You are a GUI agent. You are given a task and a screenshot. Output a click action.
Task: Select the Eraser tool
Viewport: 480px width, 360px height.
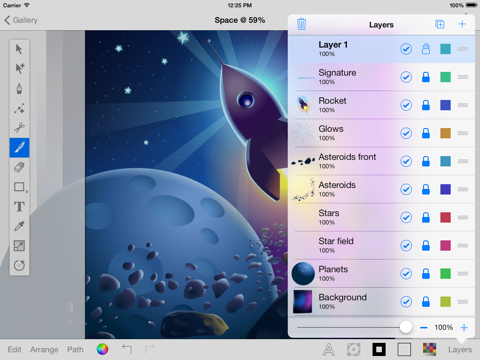(19, 167)
